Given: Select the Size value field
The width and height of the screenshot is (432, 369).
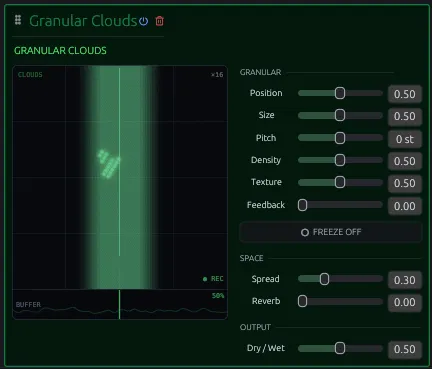Looking at the screenshot, I should click(x=405, y=116).
